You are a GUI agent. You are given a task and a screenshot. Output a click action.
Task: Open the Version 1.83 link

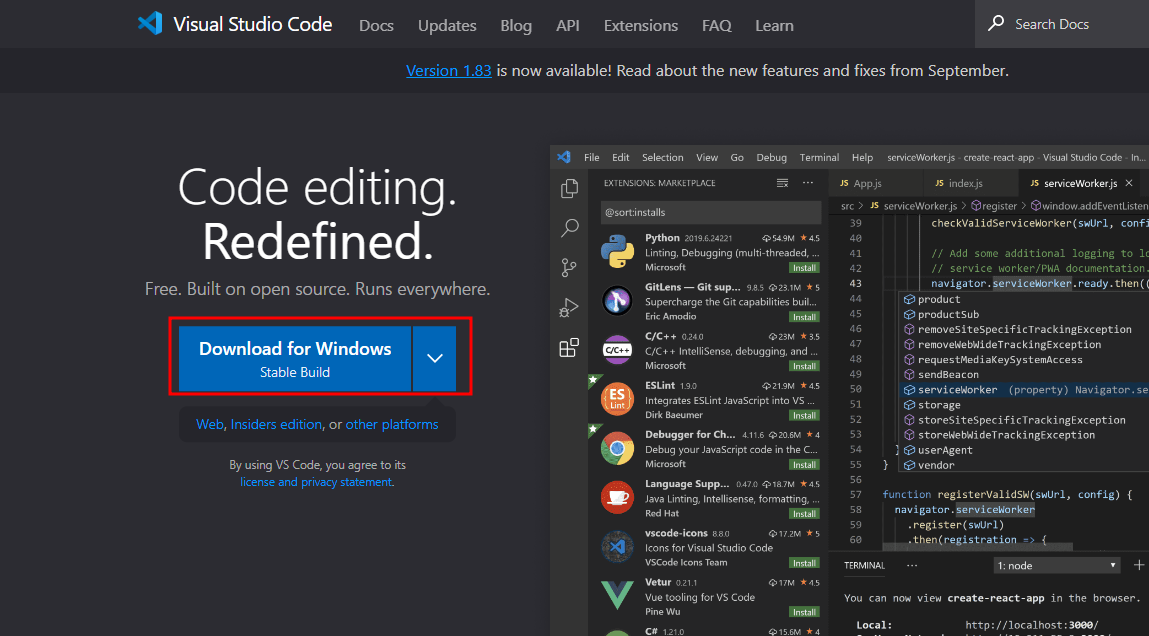[448, 71]
